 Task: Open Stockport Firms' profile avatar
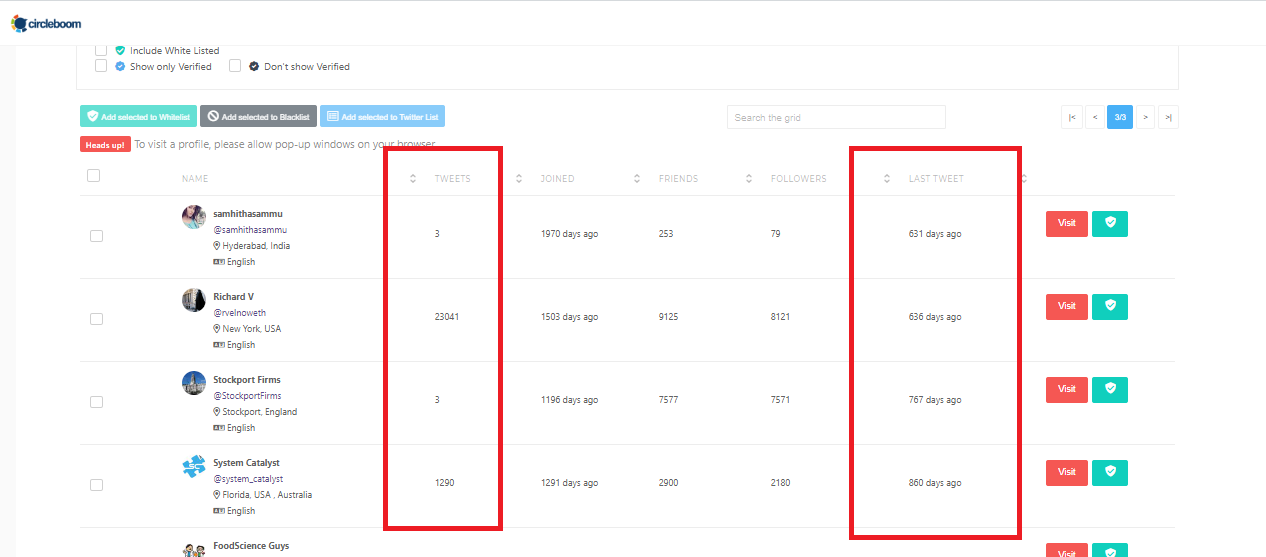194,383
